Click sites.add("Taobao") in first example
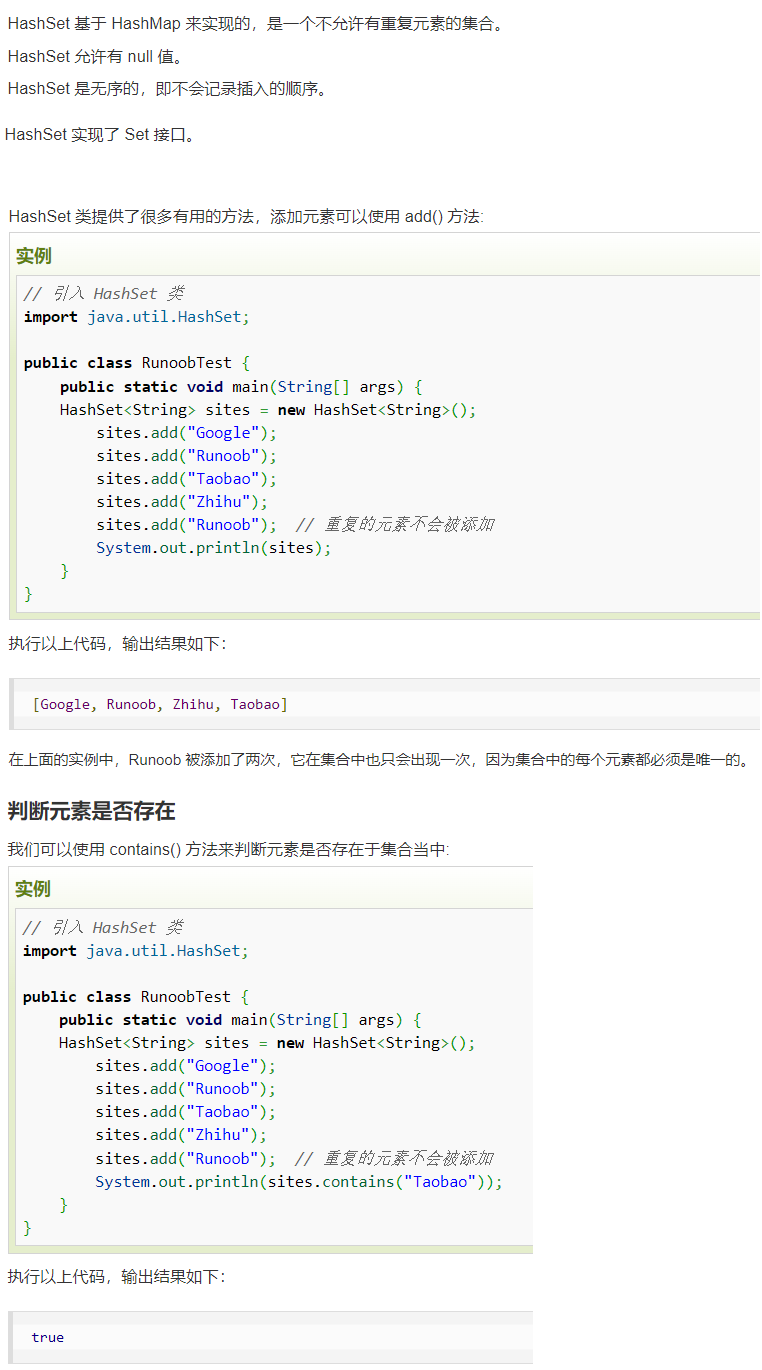 [x=186, y=479]
